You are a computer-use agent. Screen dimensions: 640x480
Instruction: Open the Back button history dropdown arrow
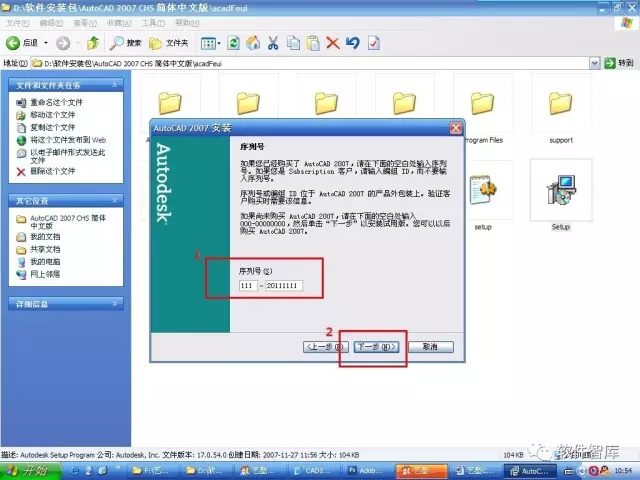pyautogui.click(x=46, y=42)
